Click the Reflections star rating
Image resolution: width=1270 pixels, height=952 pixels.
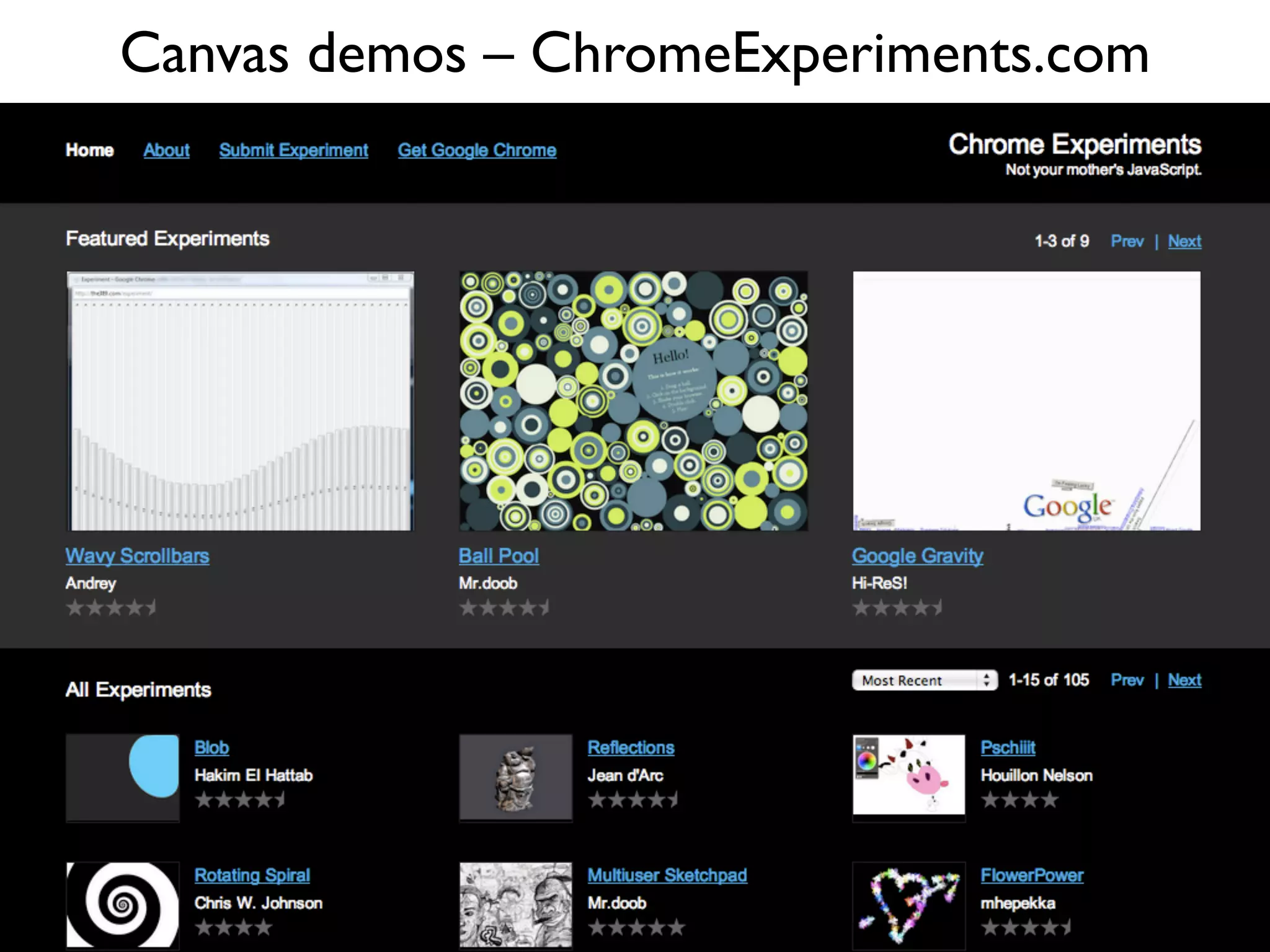tap(633, 800)
